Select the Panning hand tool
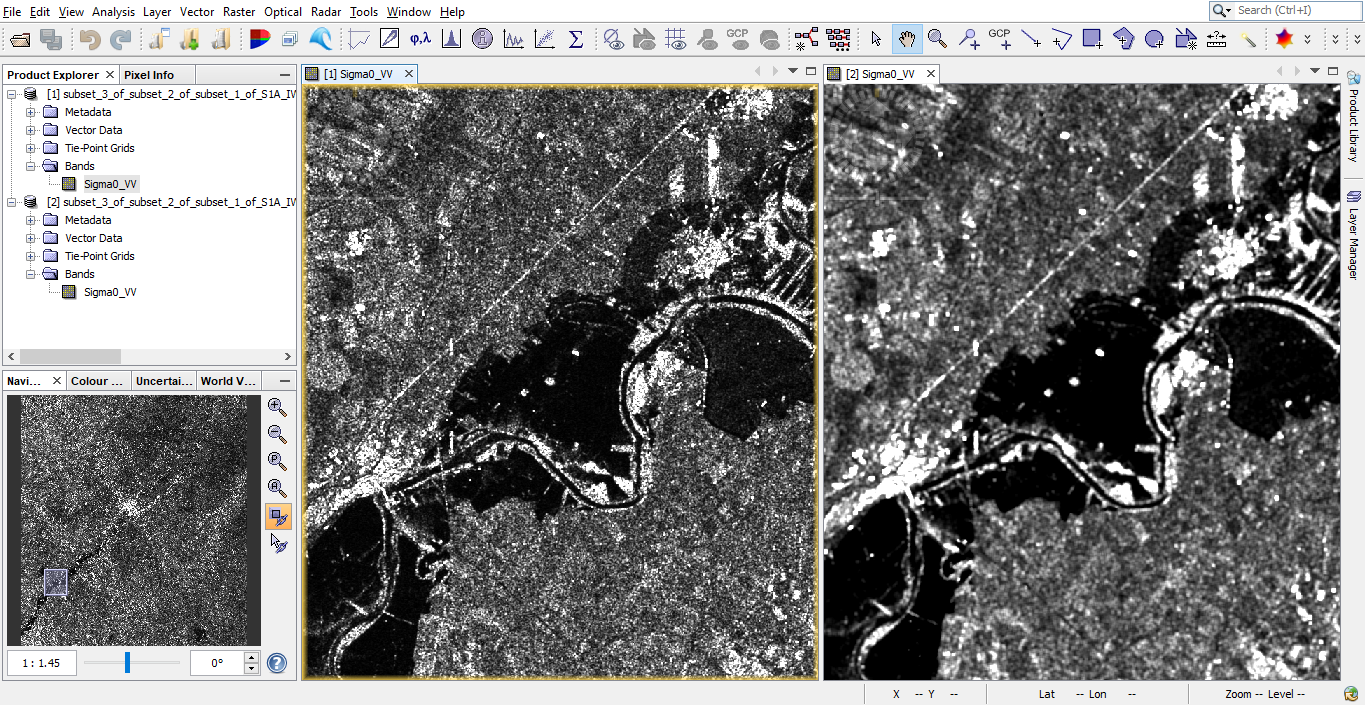This screenshot has width=1367, height=705. tap(907, 39)
